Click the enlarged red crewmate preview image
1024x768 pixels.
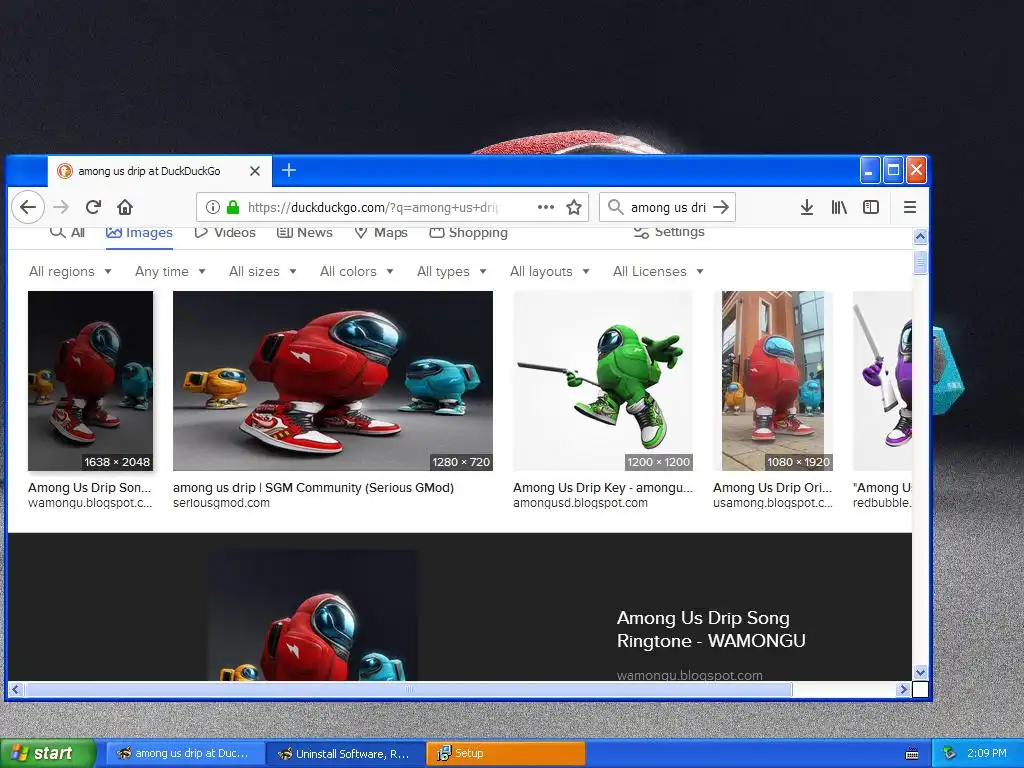click(x=313, y=615)
